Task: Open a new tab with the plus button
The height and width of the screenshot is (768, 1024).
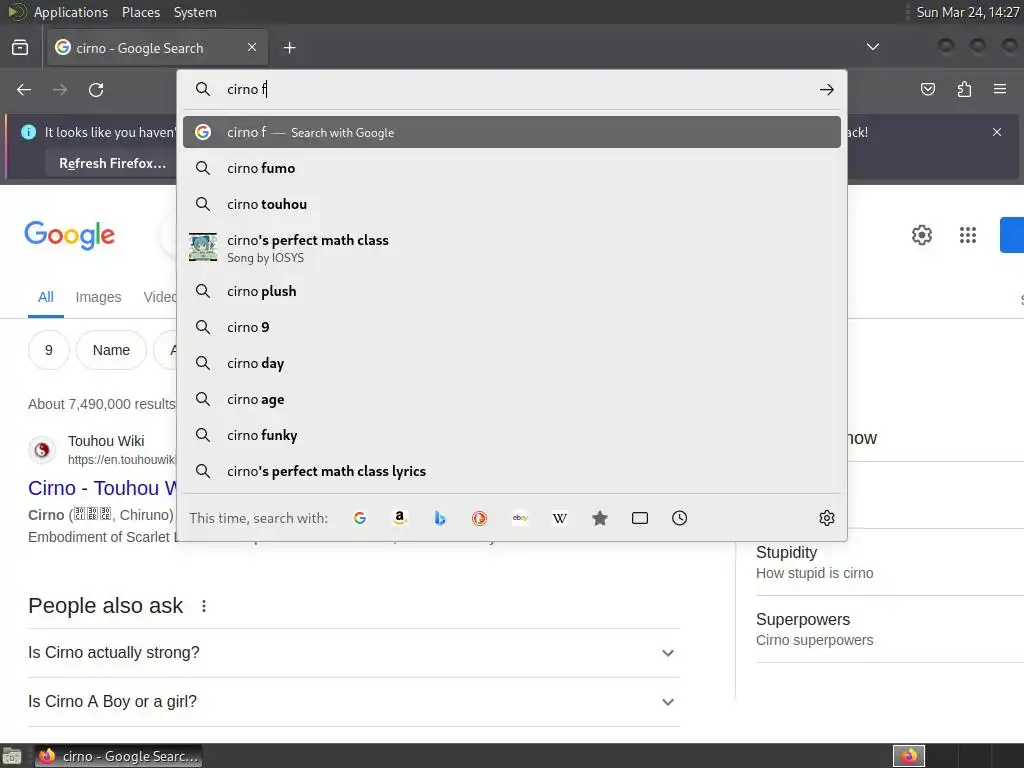Action: point(289,48)
